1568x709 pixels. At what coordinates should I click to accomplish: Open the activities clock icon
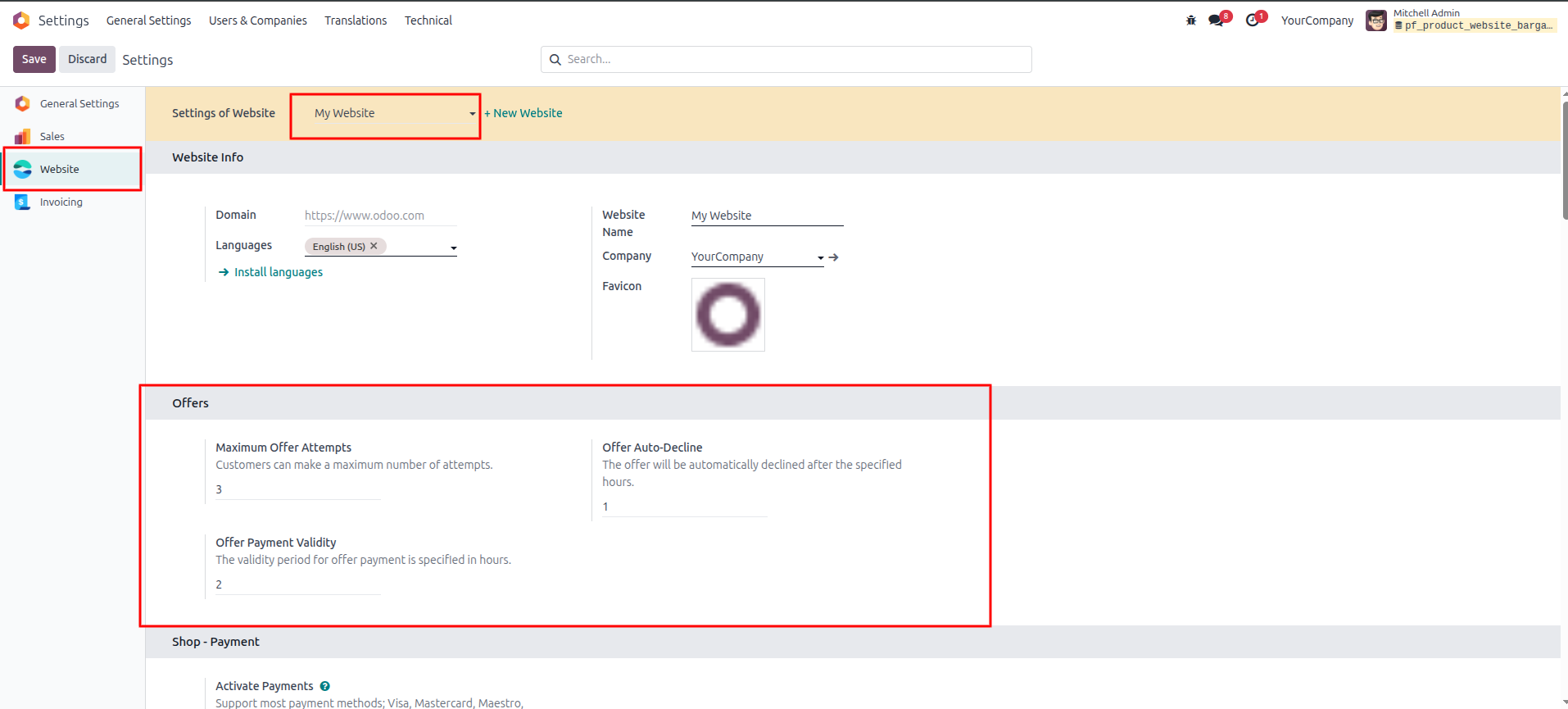pyautogui.click(x=1252, y=20)
